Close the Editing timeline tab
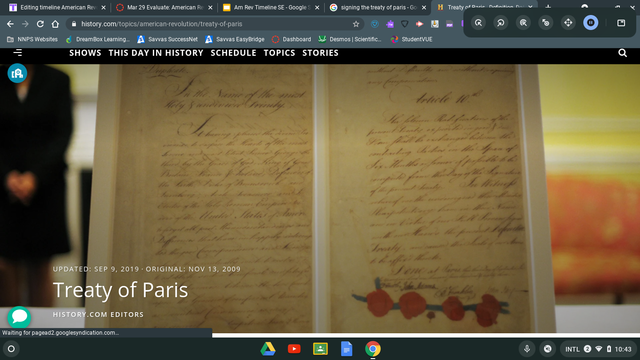The width and height of the screenshot is (640, 360). coord(104,7)
